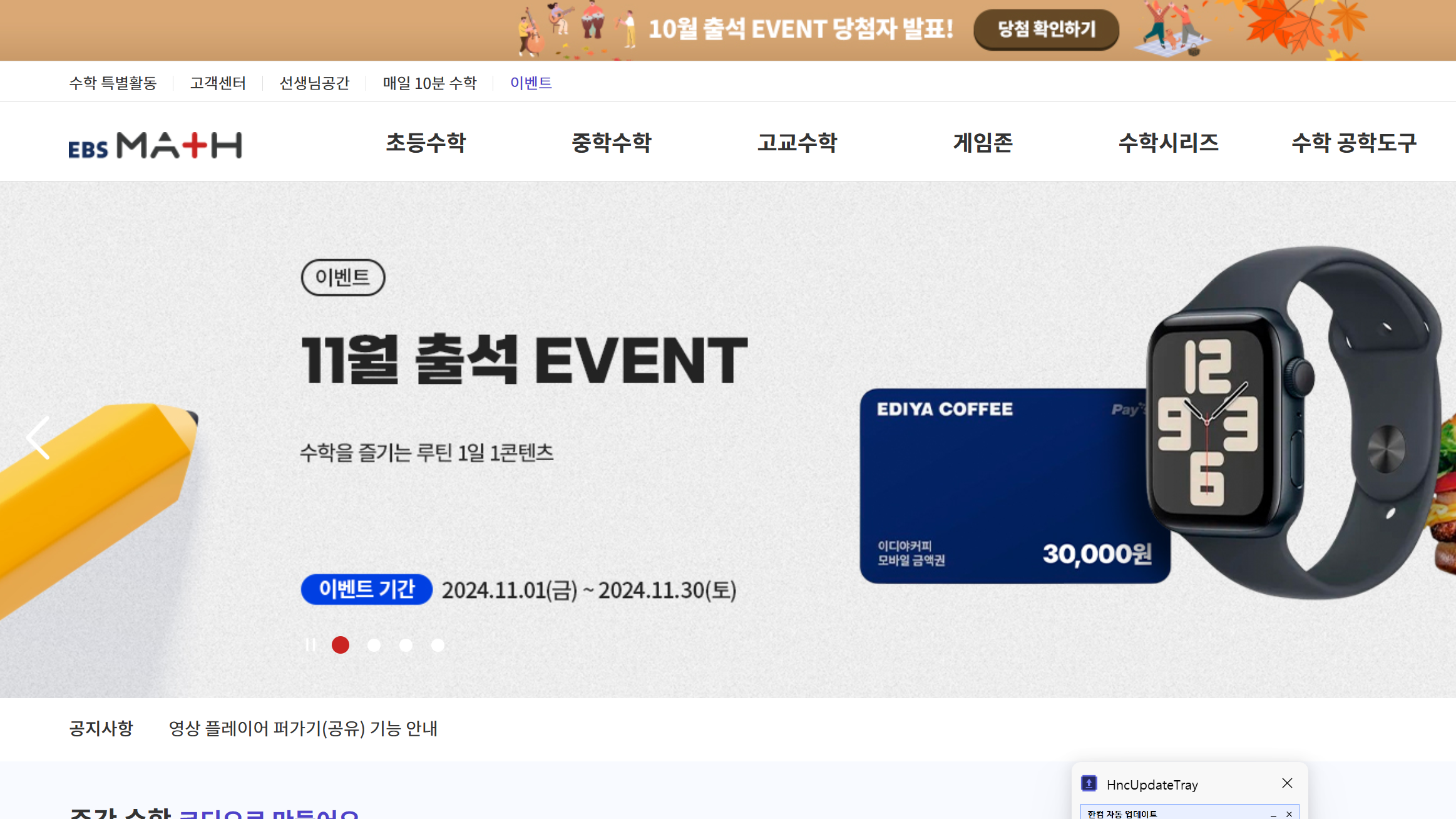This screenshot has height=819, width=1456.
Task: Open the 고객센터 link
Action: coord(218,83)
